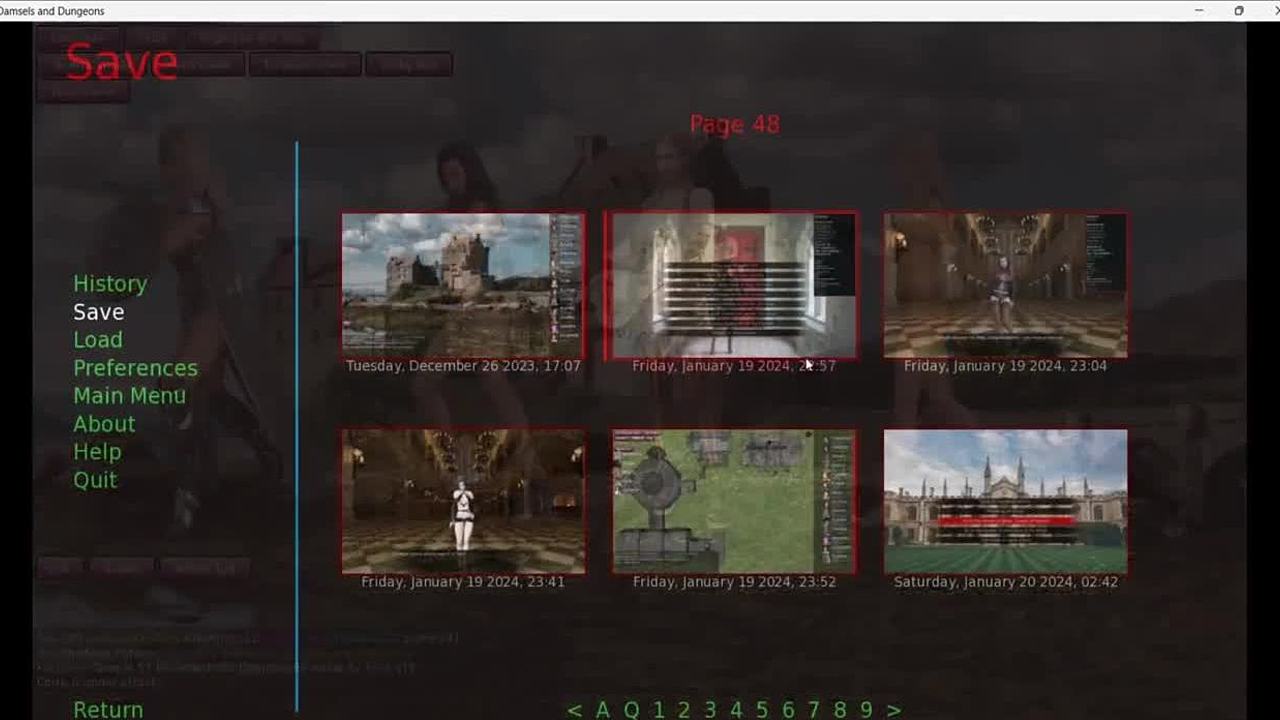
Task: Select save slot dated December 26 2023, 17:07
Action: click(x=463, y=293)
